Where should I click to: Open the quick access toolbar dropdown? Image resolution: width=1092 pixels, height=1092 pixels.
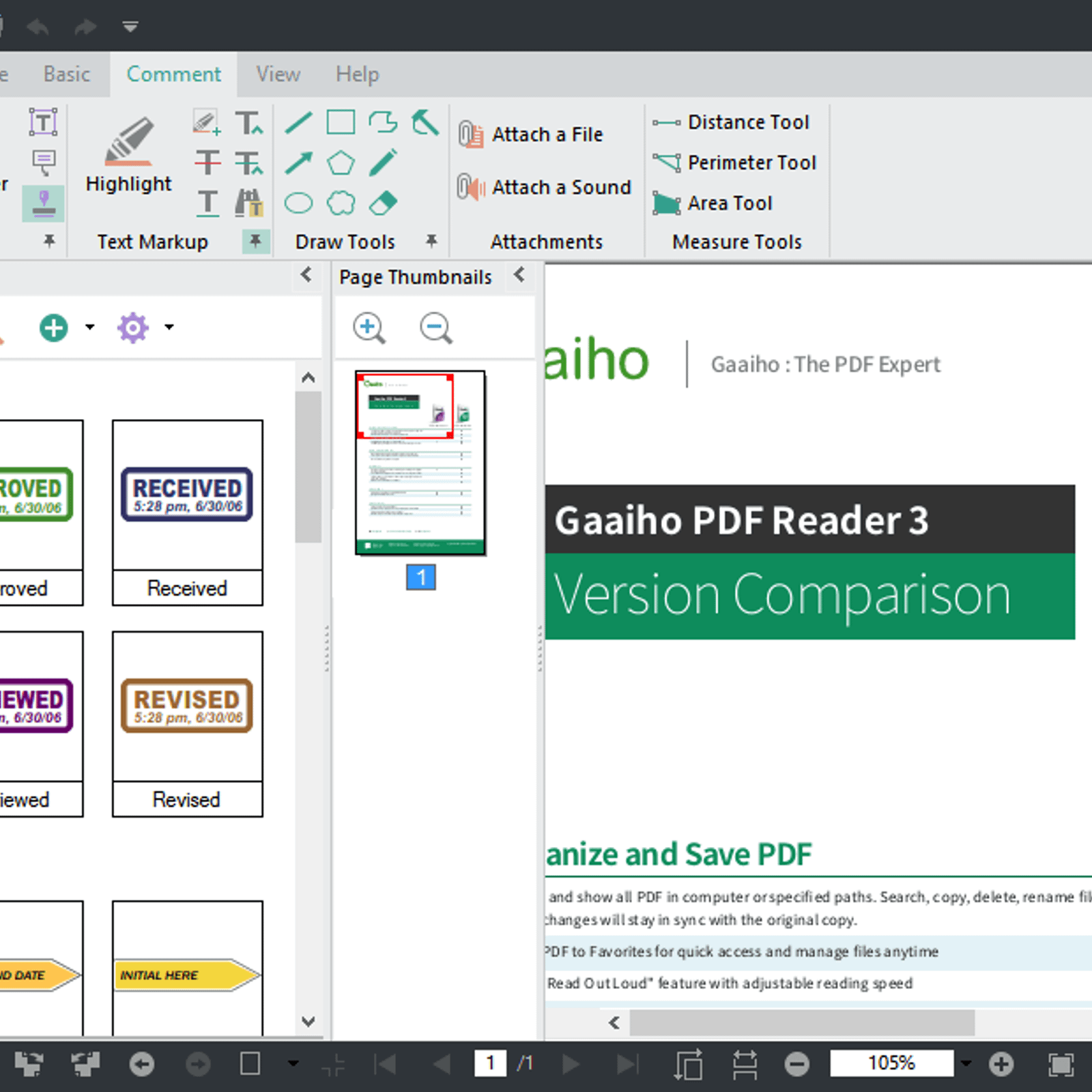click(130, 27)
